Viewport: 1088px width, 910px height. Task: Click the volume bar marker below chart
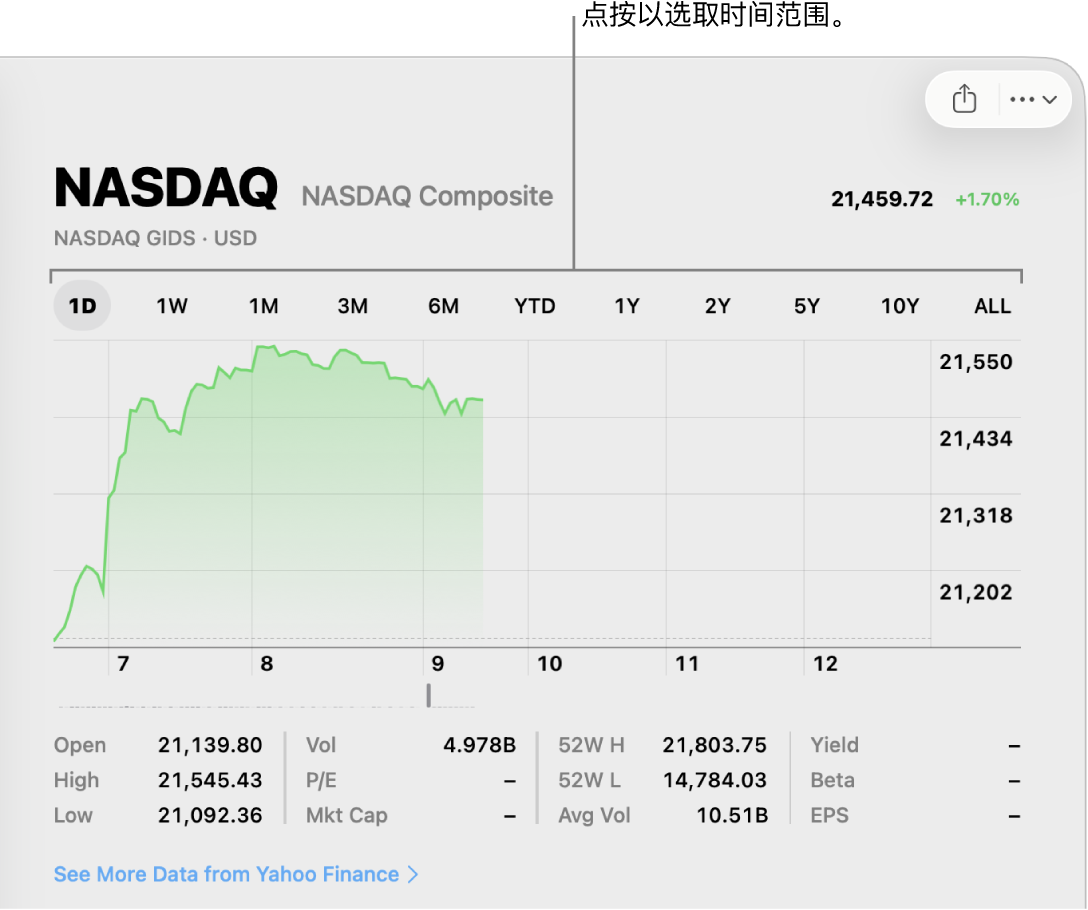pos(429,695)
